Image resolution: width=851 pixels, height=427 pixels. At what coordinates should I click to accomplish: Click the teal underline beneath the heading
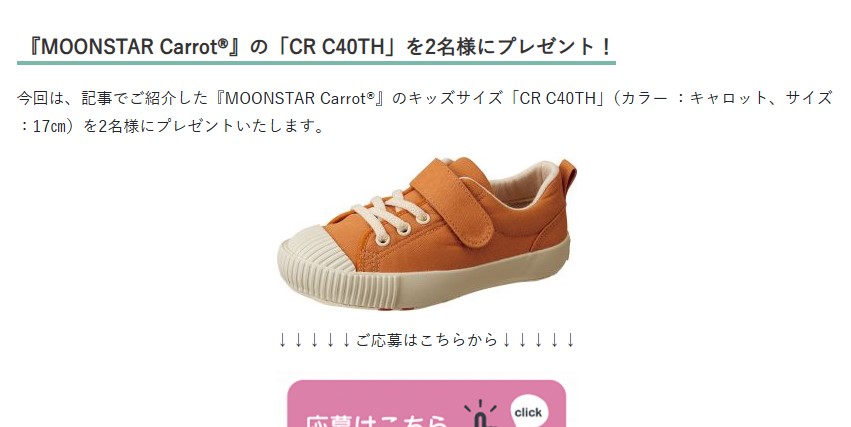coord(316,63)
